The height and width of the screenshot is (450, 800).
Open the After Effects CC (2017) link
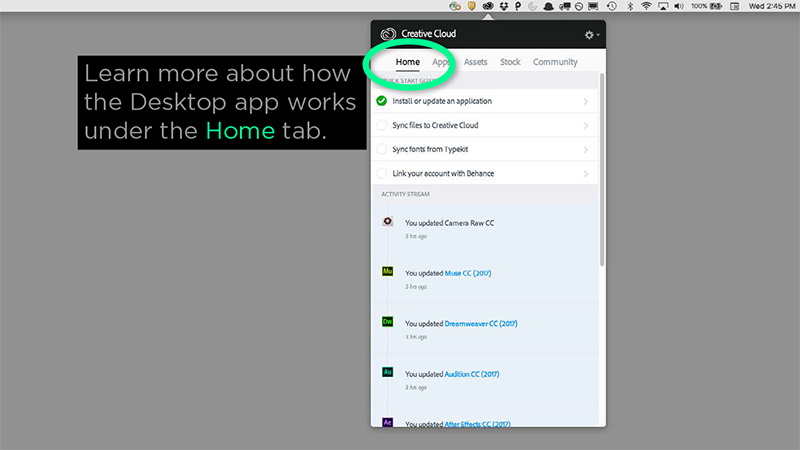tap(478, 424)
